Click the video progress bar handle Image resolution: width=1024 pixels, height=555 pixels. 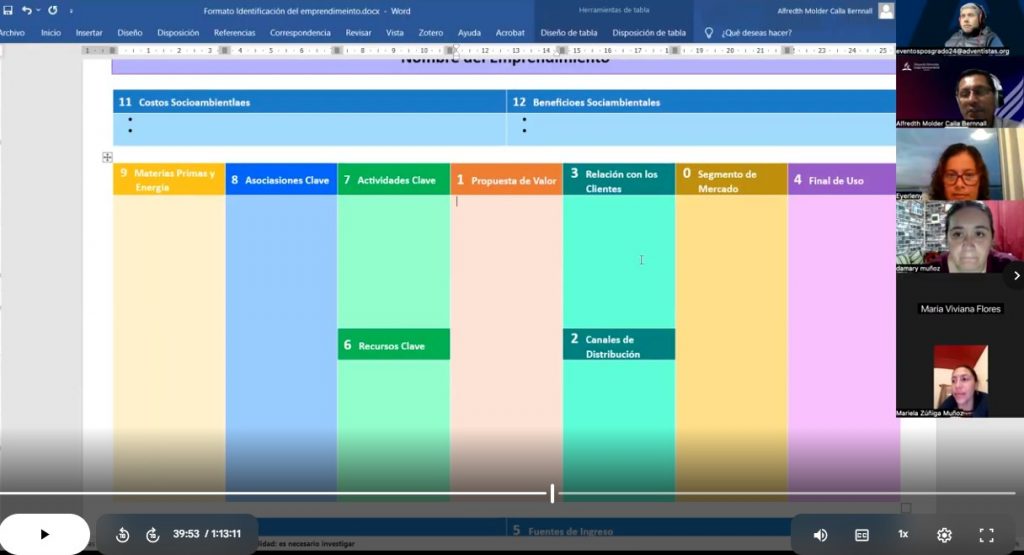(552, 493)
